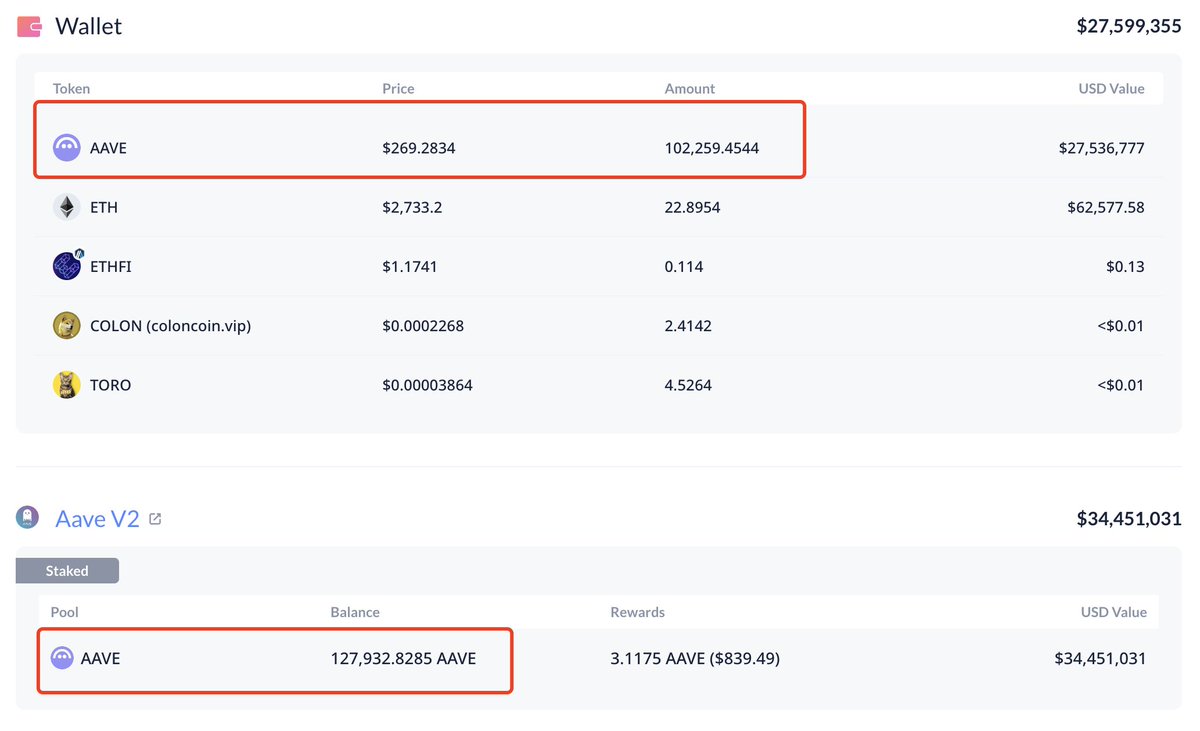The height and width of the screenshot is (731, 1200).
Task: Click the Wallet USD Value column header
Action: coord(1111,89)
